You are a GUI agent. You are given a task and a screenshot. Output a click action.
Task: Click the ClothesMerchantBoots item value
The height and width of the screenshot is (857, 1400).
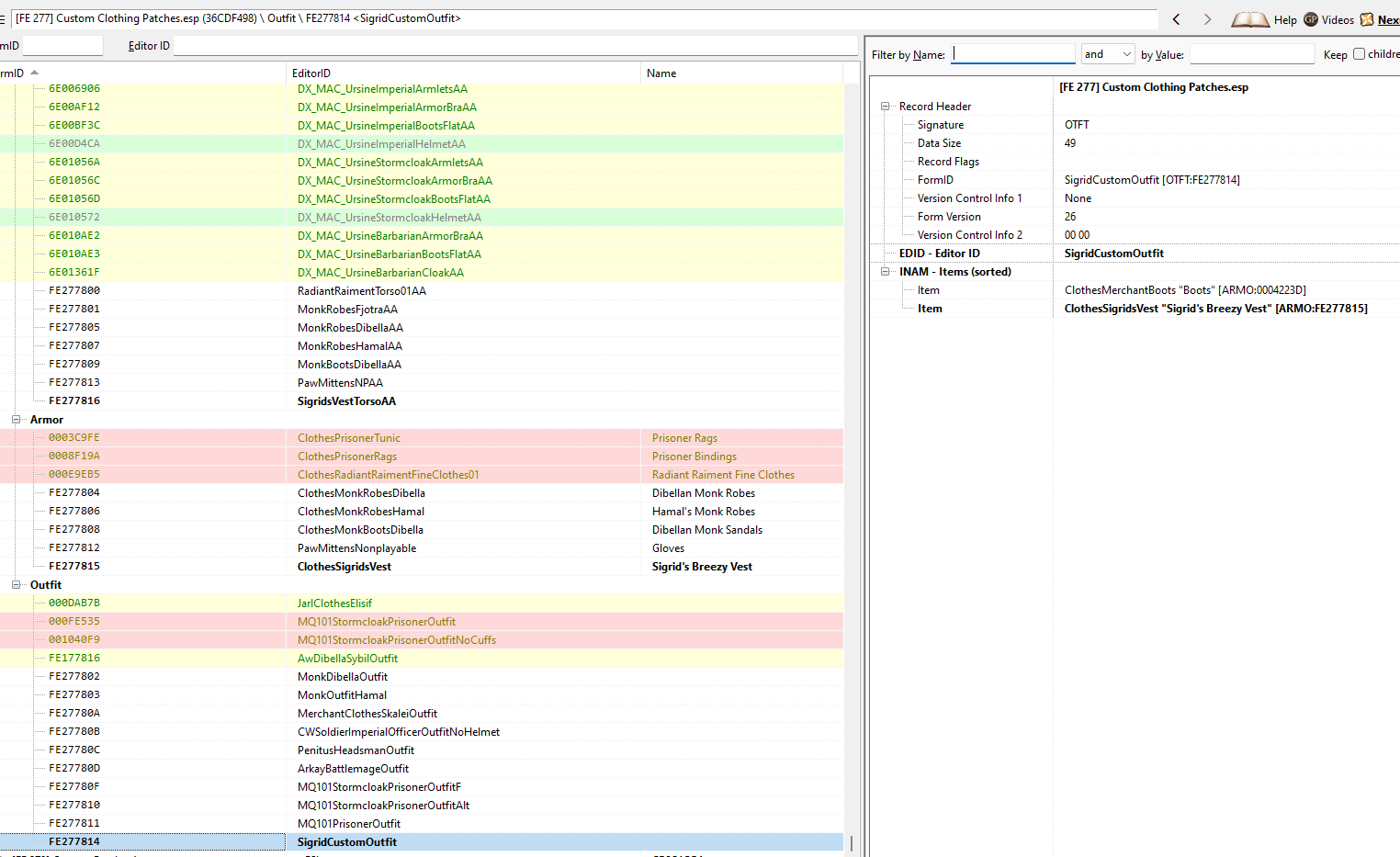point(1185,290)
